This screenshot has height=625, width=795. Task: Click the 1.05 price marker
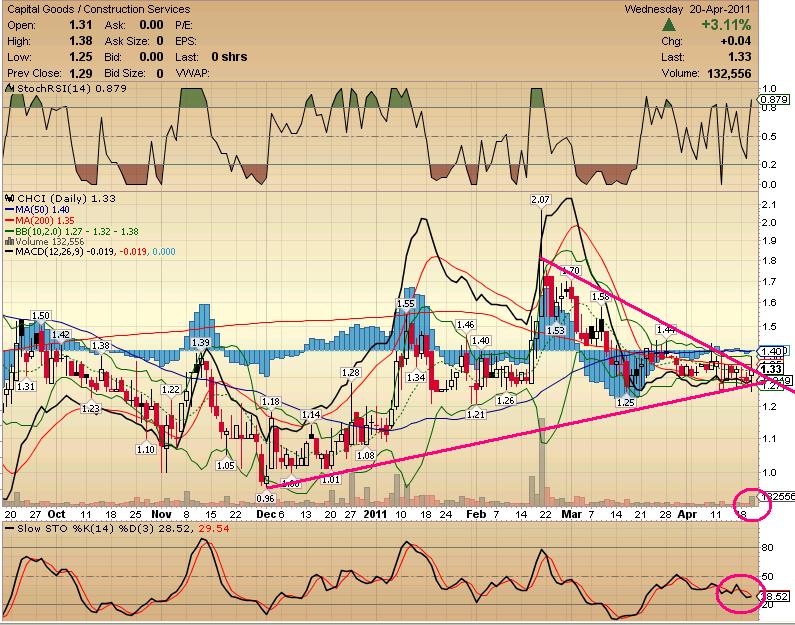[226, 465]
